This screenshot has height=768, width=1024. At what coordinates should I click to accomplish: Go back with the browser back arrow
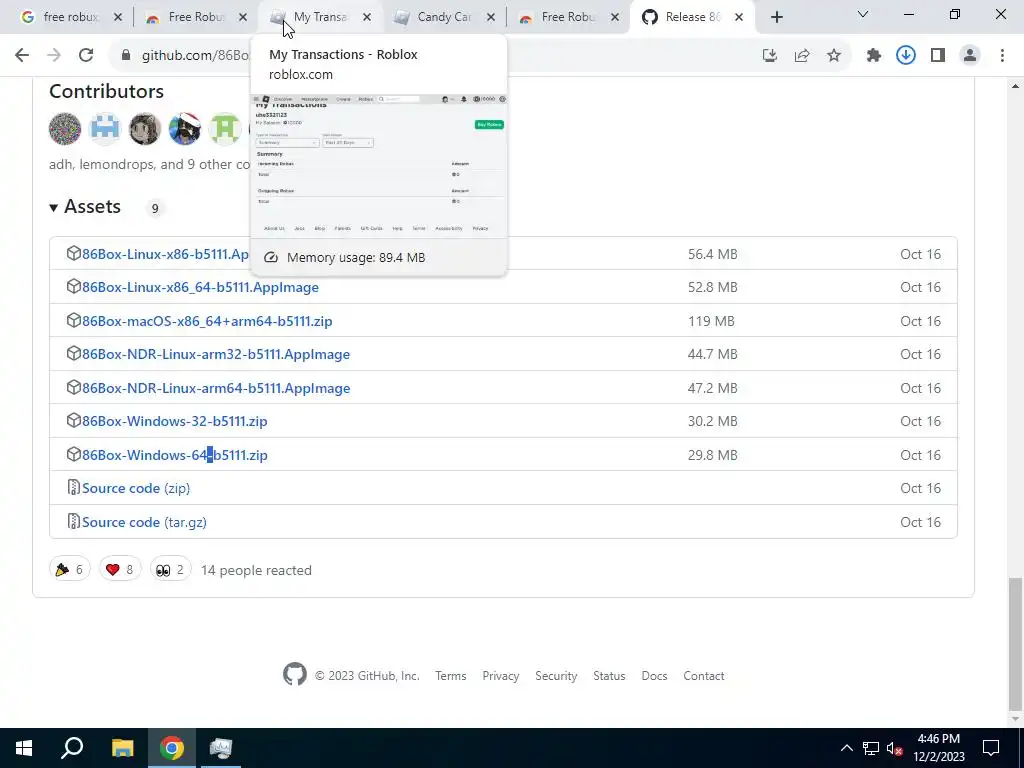[22, 56]
